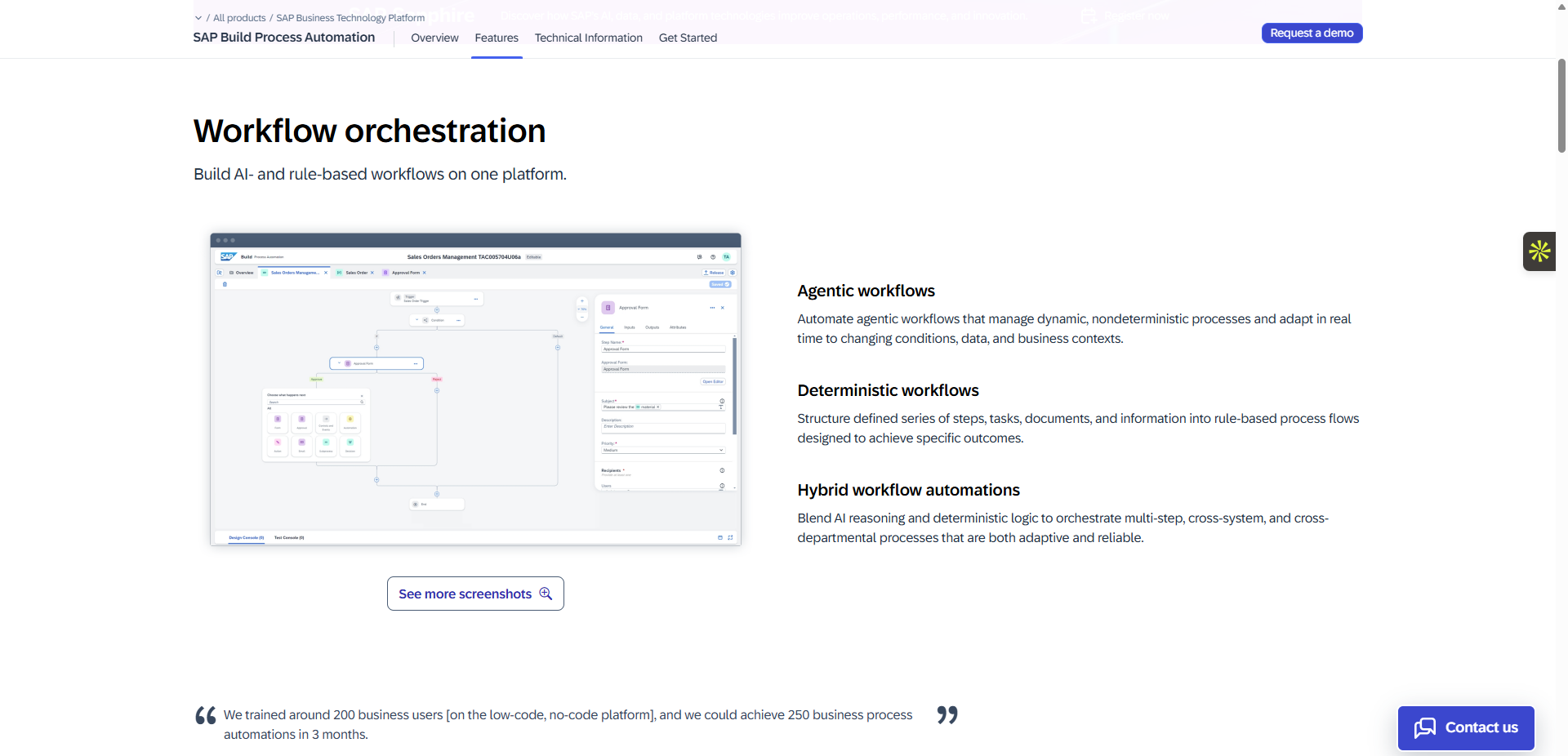Click the trash icon below the editor tabs
This screenshot has height=756, width=1568.
click(225, 284)
